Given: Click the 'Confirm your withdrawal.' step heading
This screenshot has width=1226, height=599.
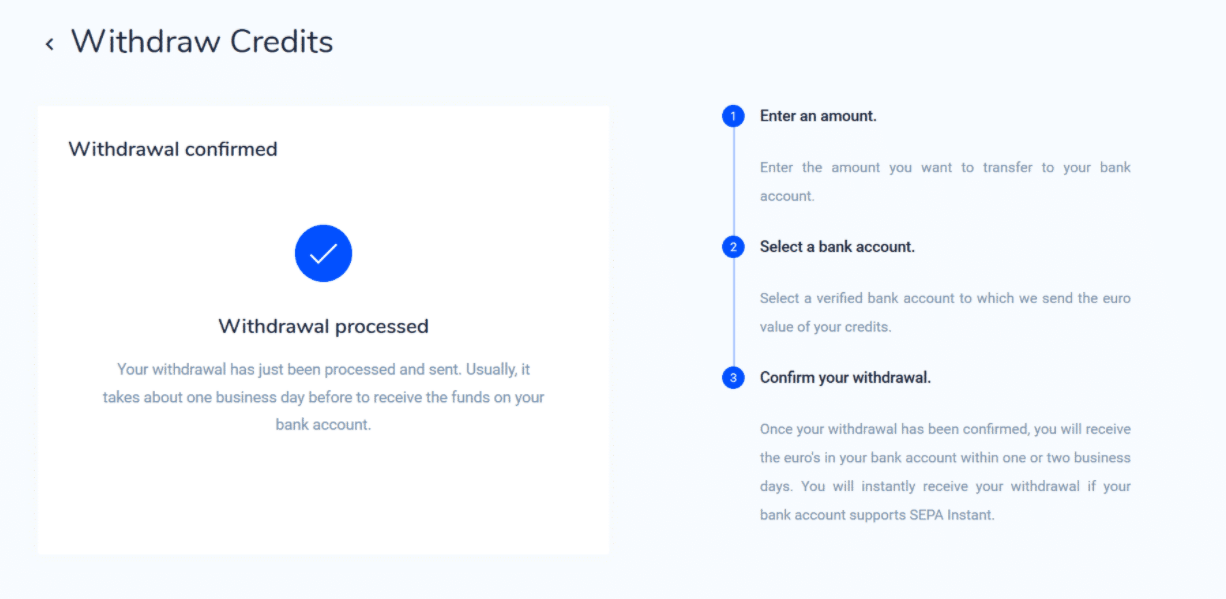Looking at the screenshot, I should pos(845,378).
